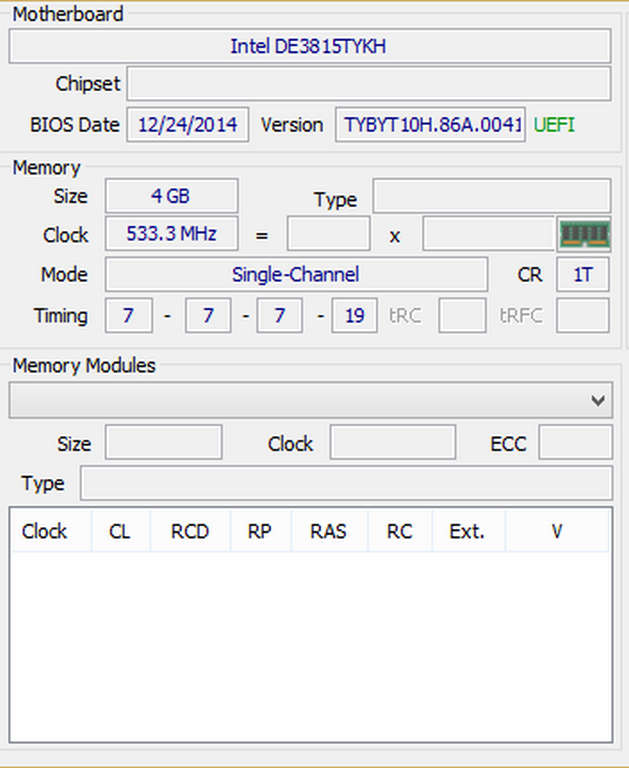Click the Clock column header

[45, 531]
